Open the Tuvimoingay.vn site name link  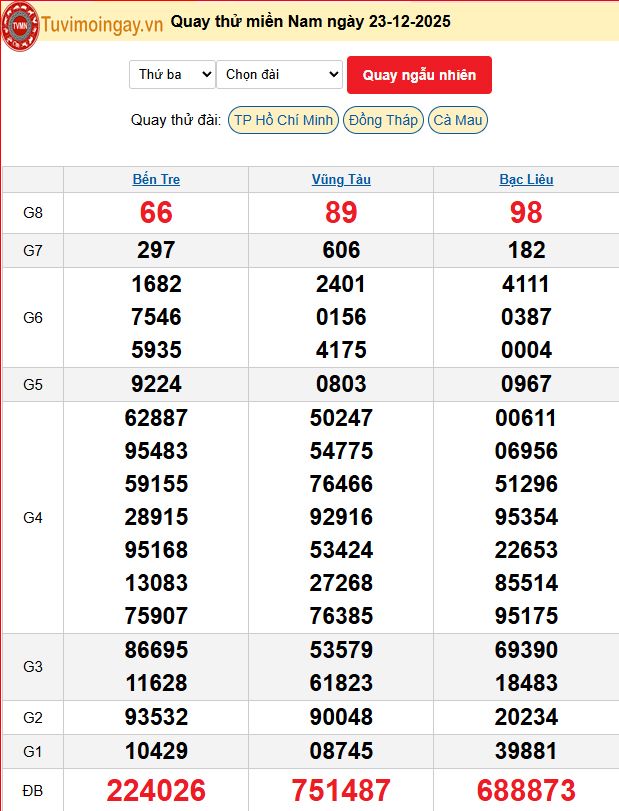pyautogui.click(x=101, y=22)
